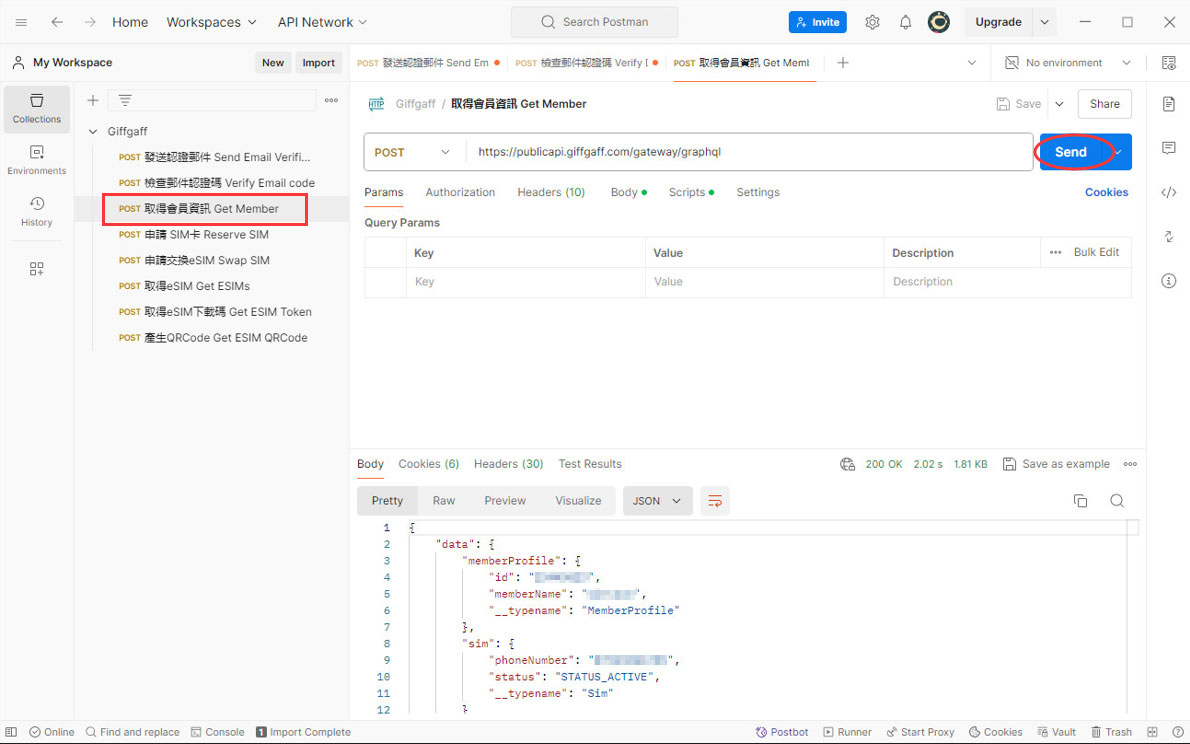
Task: Open the JSON format dropdown
Action: (x=657, y=501)
